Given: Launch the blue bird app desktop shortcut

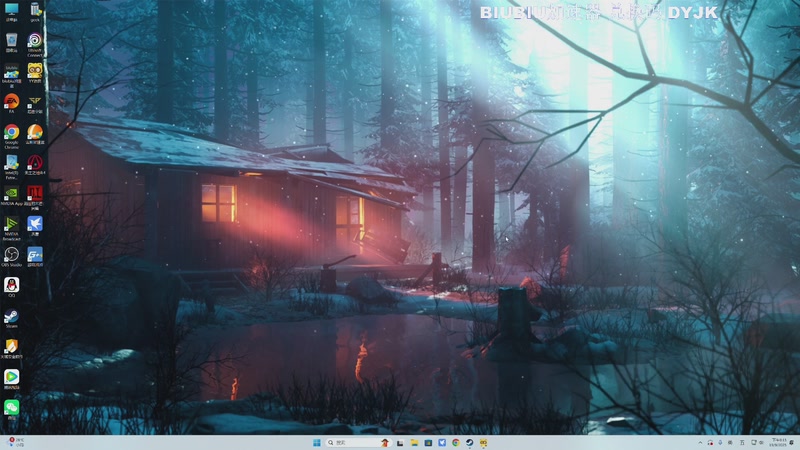Looking at the screenshot, I should [35, 226].
